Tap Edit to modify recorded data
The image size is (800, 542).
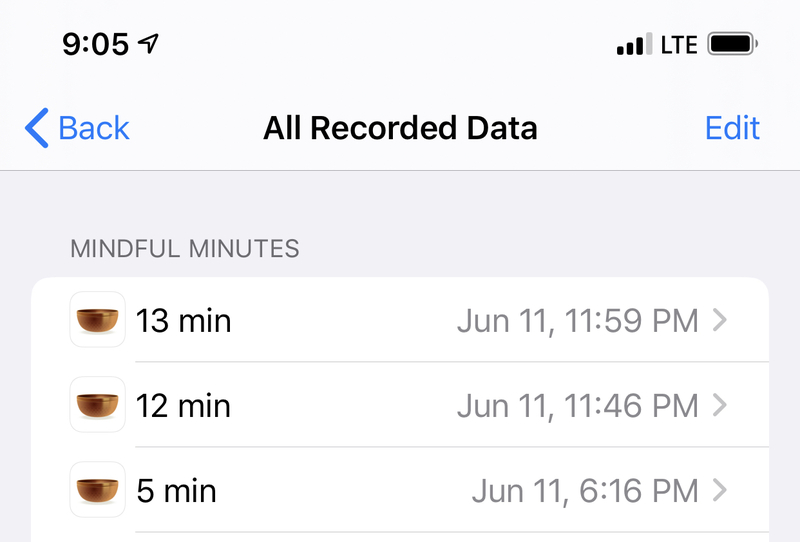732,128
